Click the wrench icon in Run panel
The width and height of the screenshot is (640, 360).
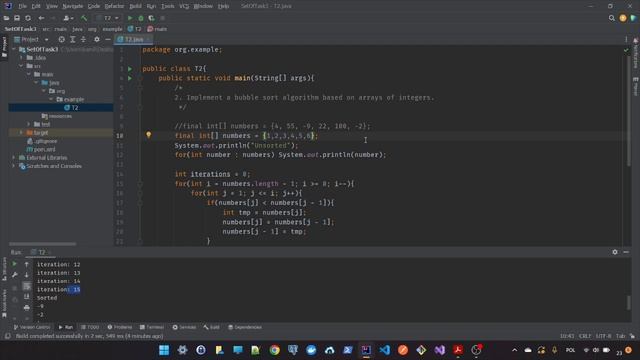click(15, 275)
